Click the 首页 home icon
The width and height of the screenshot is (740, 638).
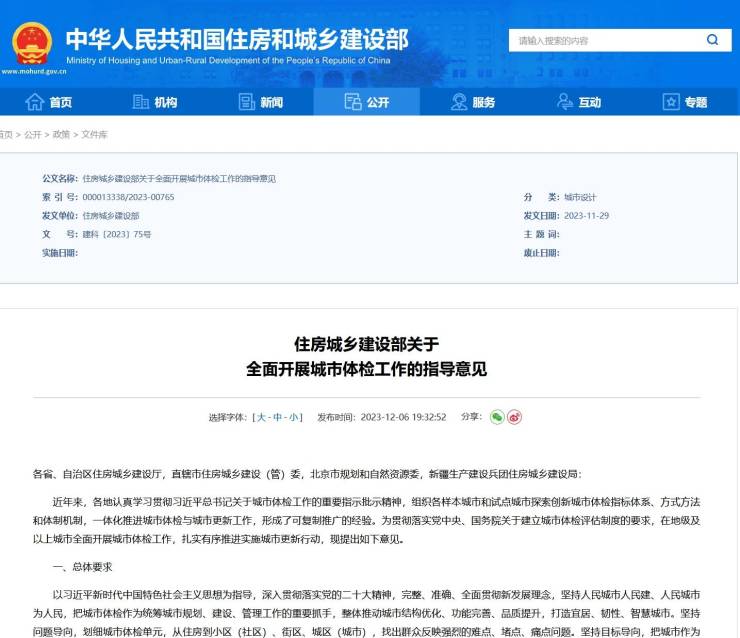pyautogui.click(x=35, y=102)
